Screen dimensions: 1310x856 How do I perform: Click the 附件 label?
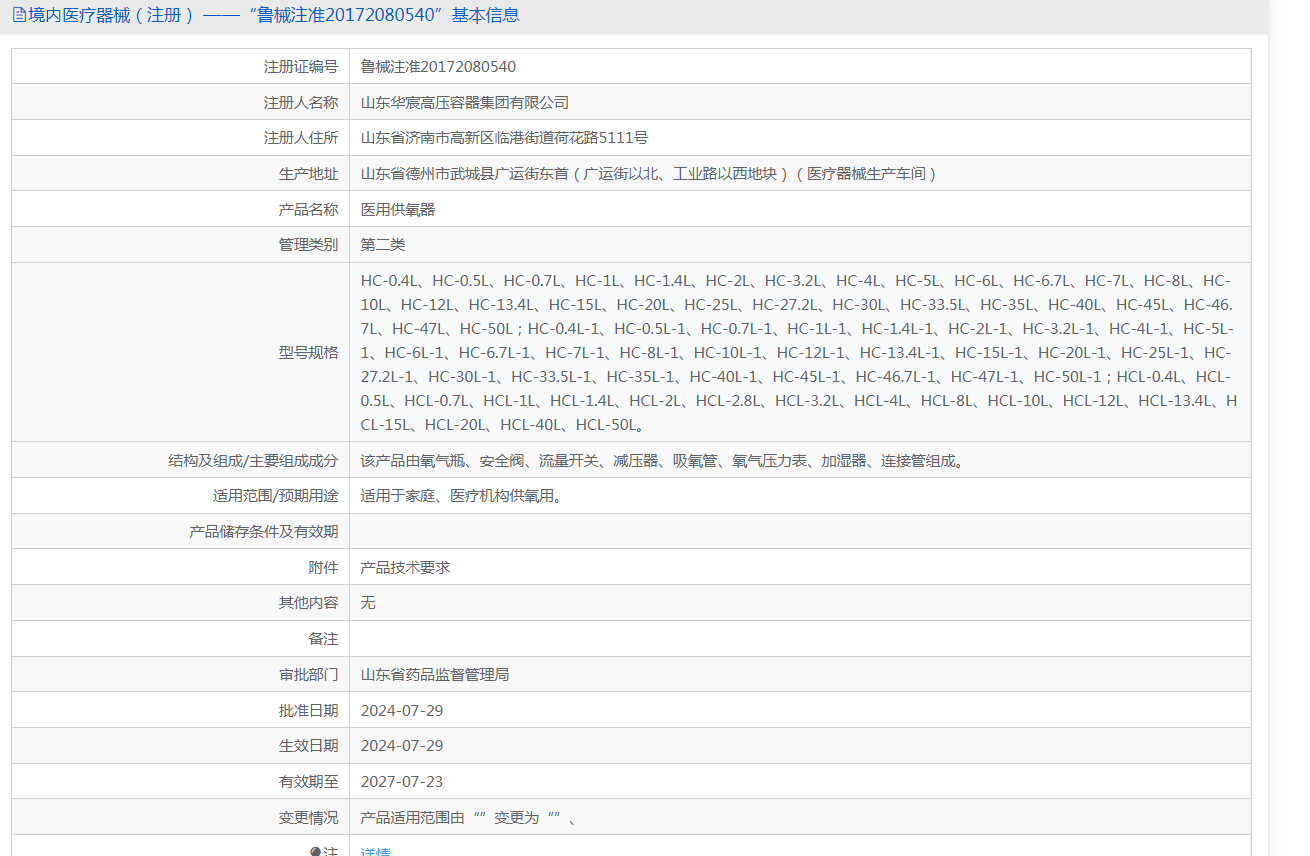pyautogui.click(x=323, y=568)
